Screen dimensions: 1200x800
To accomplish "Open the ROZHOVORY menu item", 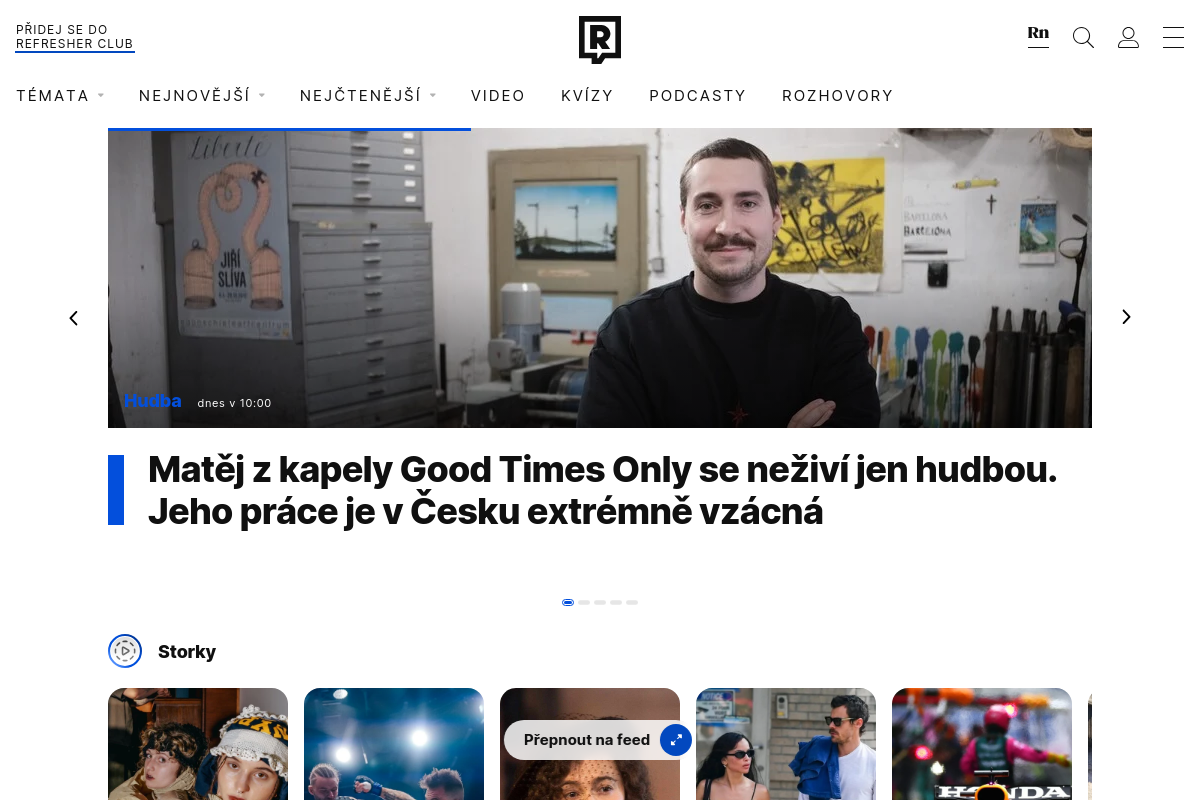I will tap(838, 96).
